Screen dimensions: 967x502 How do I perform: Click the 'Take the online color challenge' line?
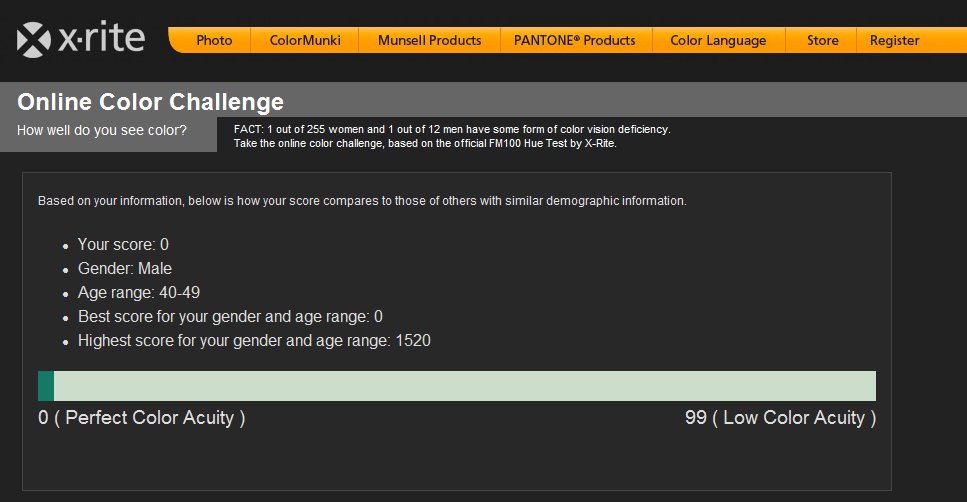425,143
